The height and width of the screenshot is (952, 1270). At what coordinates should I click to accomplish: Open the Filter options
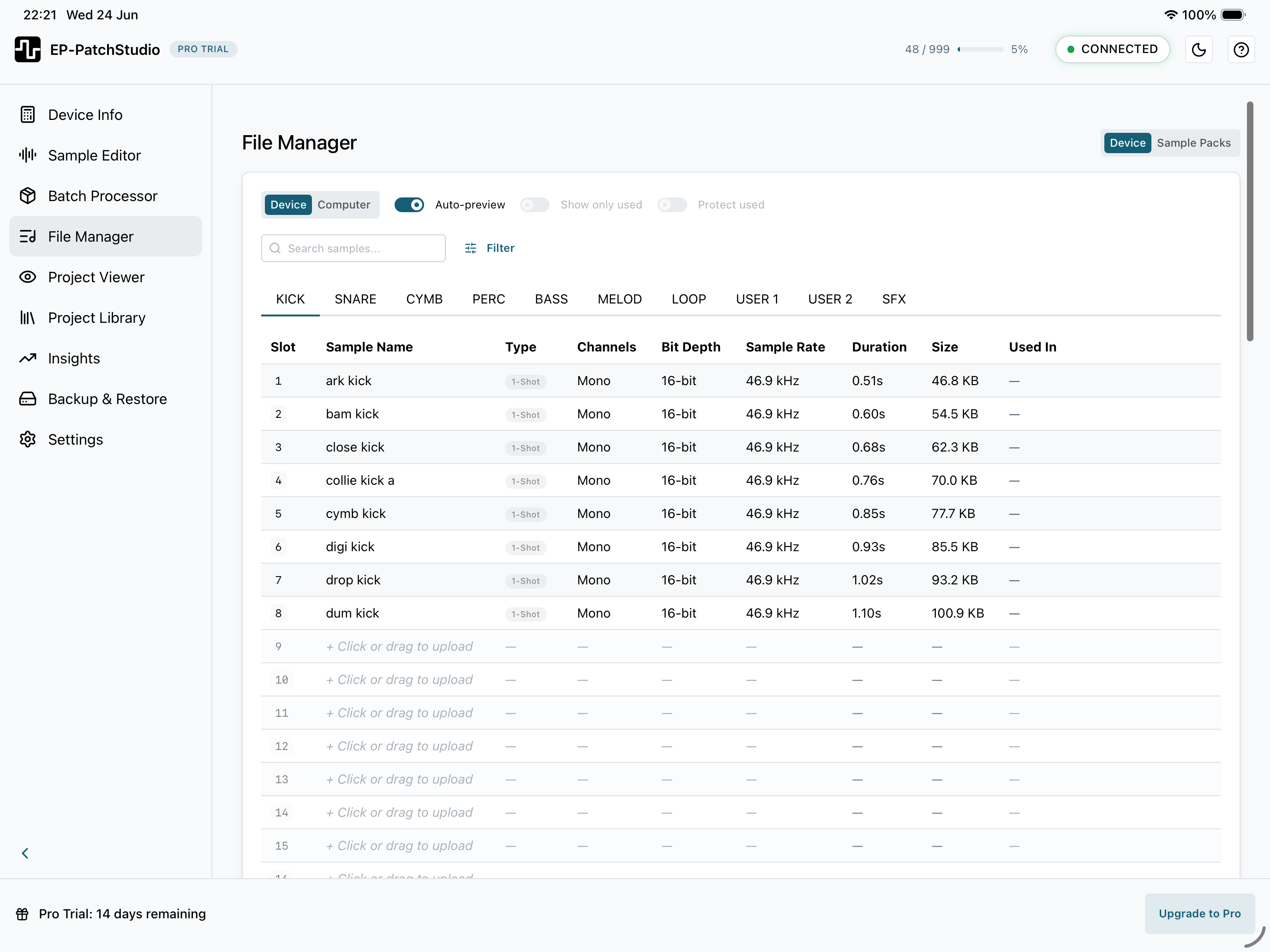[489, 248]
